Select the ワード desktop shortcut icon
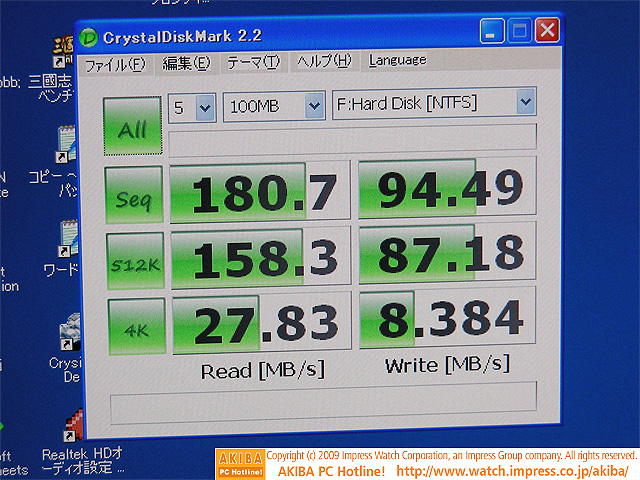This screenshot has width=640, height=480. 67,238
